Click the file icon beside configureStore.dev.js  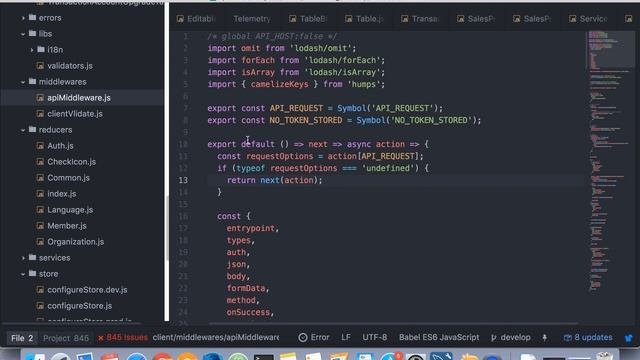tap(40, 290)
